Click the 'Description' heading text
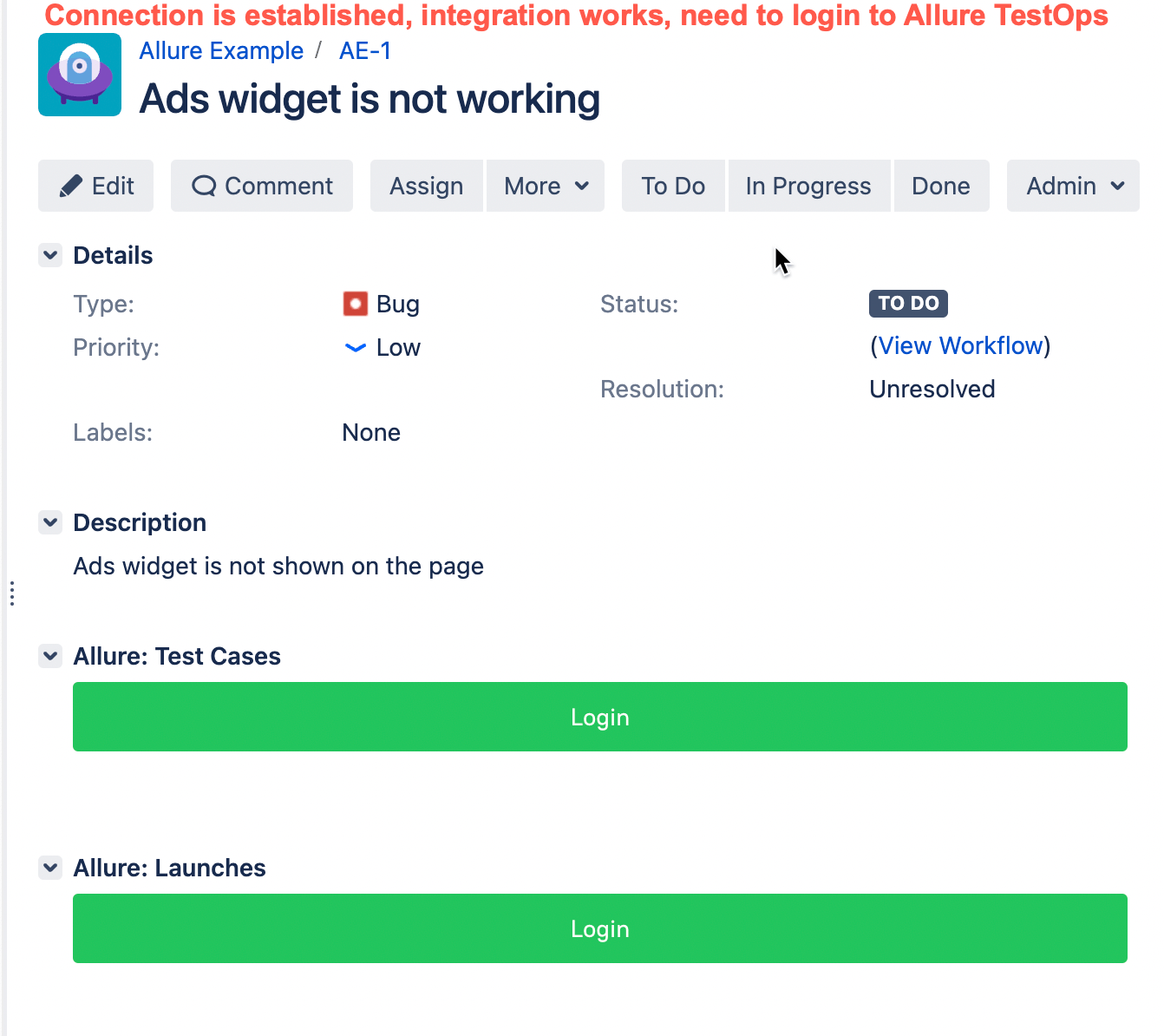Viewport: 1164px width, 1036px height. pos(140,523)
